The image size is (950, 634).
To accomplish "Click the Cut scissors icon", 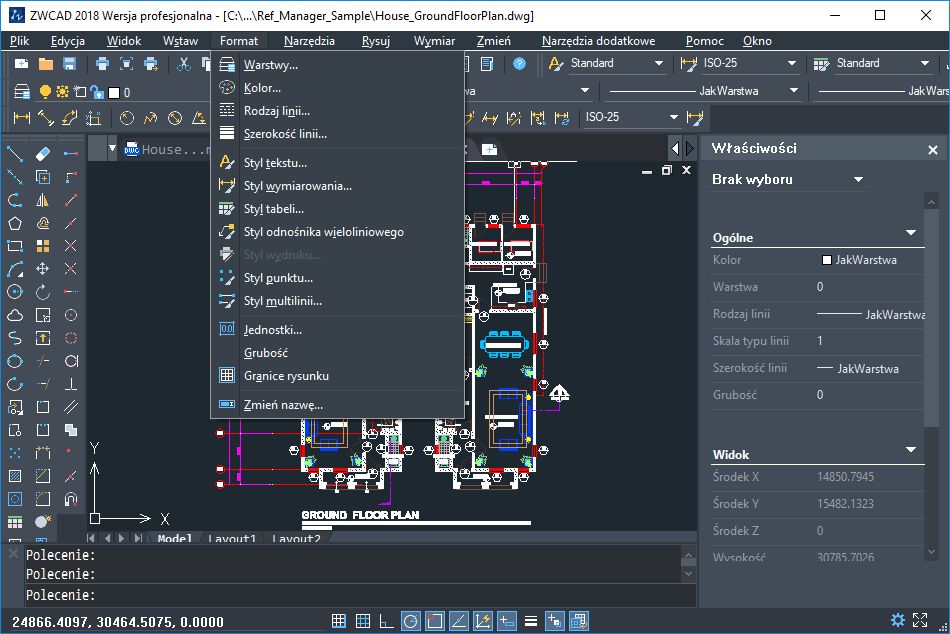I will pyautogui.click(x=184, y=64).
